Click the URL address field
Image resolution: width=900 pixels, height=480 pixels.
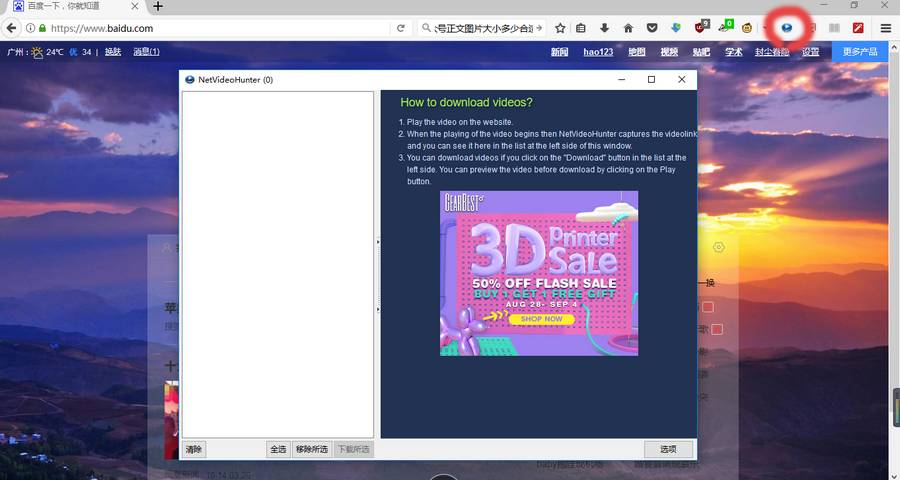pos(219,28)
